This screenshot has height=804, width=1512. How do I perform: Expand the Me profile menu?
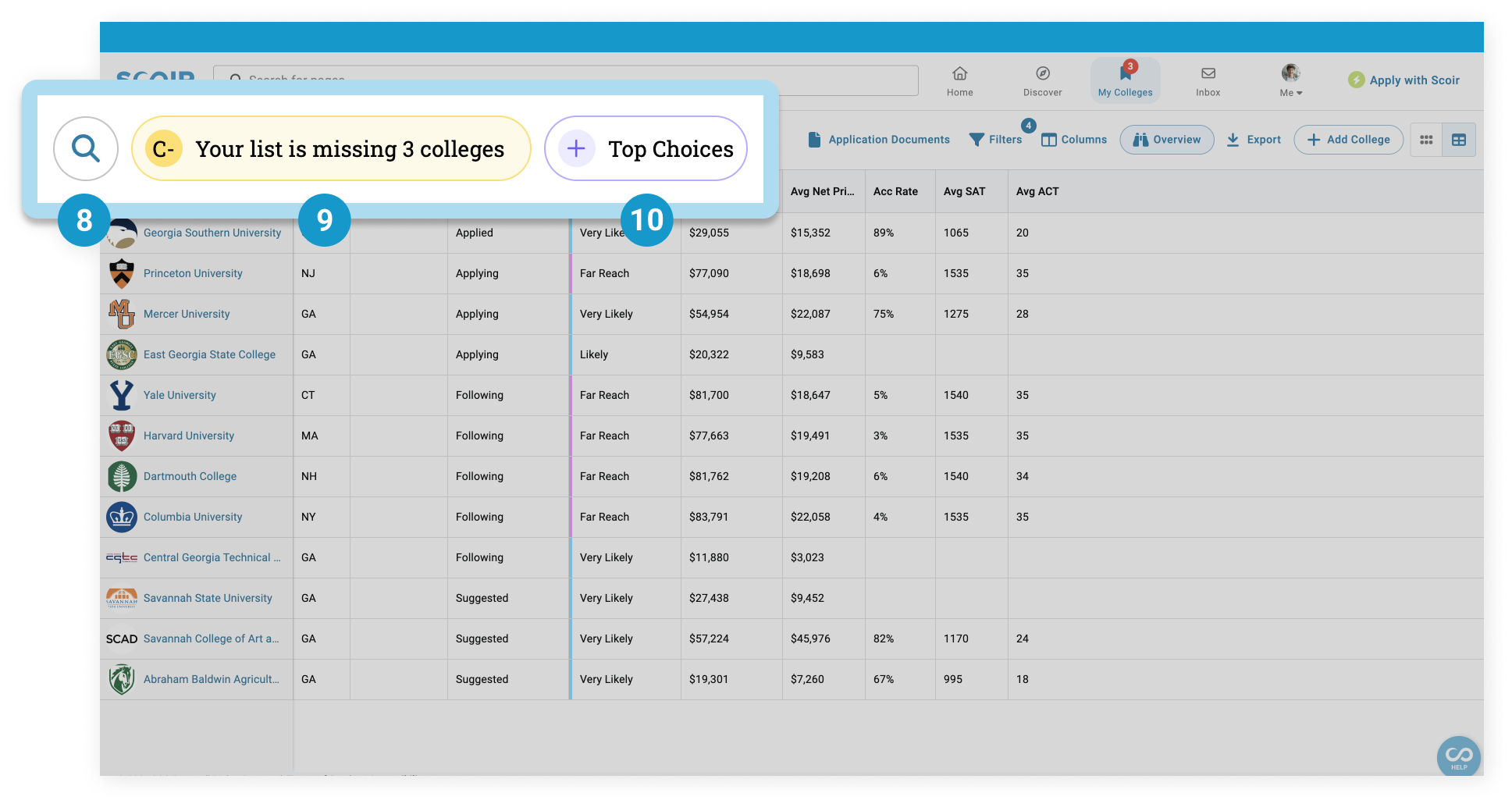(1290, 81)
